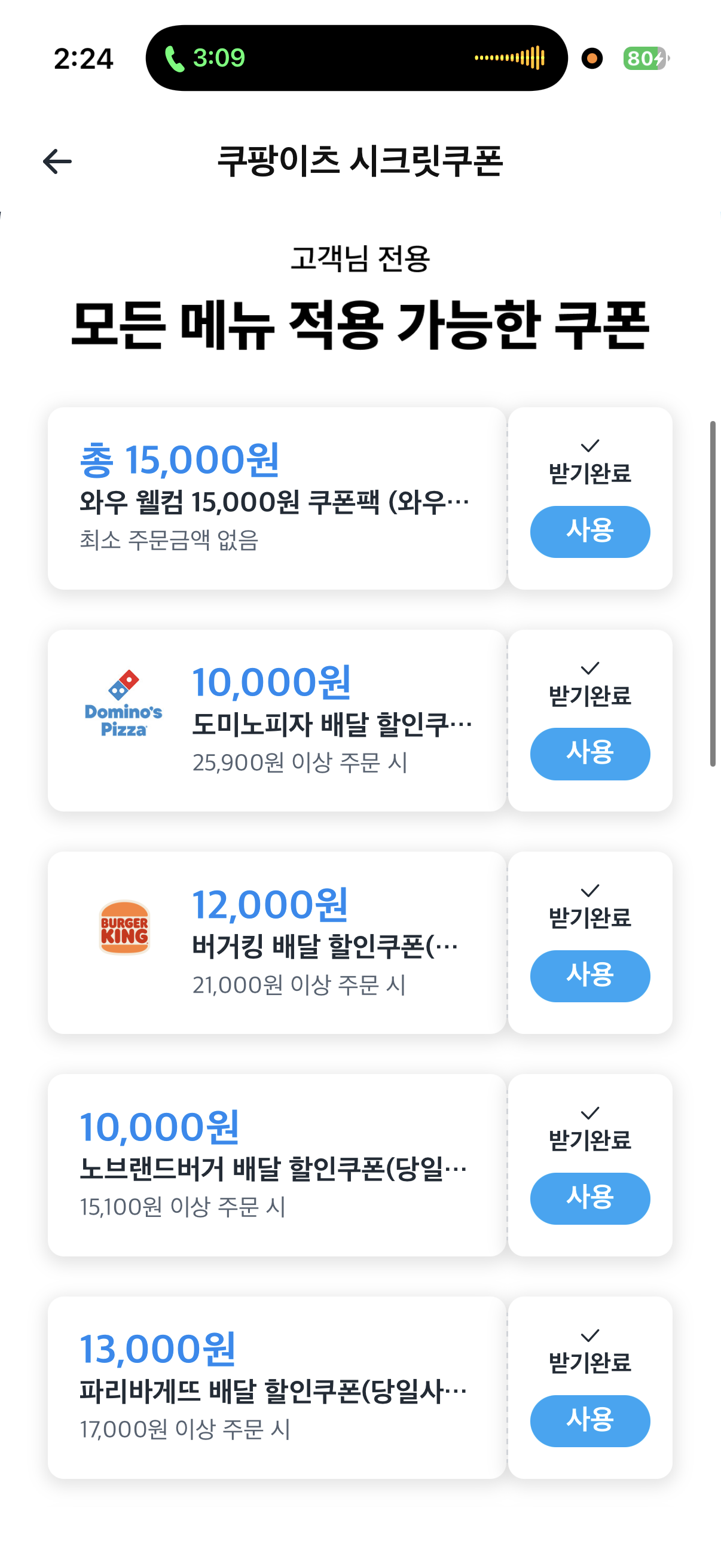Image resolution: width=721 pixels, height=1568 pixels.
Task: Open the 도미노피자 배달 할인쿠폰 details
Action: [x=332, y=724]
